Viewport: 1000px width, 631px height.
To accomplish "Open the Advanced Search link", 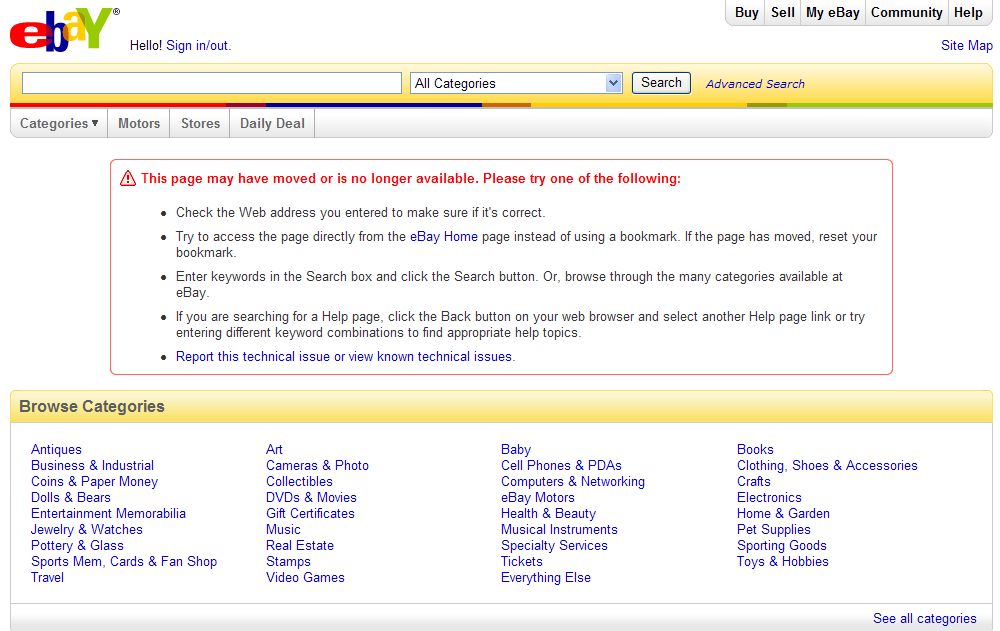I will pyautogui.click(x=755, y=84).
